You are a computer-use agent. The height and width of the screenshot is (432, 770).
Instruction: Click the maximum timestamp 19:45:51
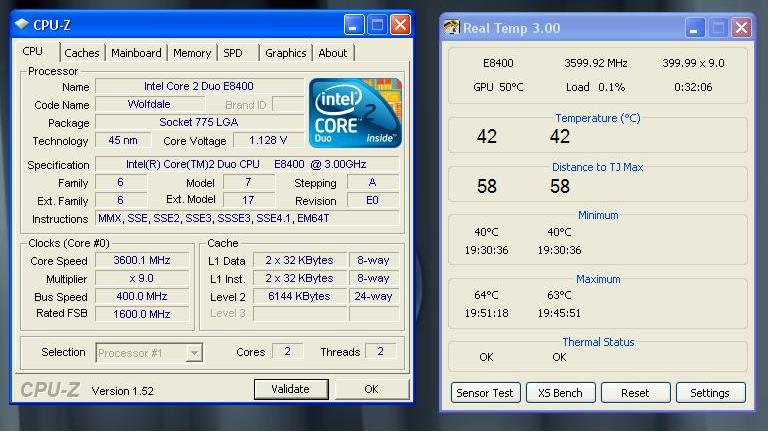(559, 313)
